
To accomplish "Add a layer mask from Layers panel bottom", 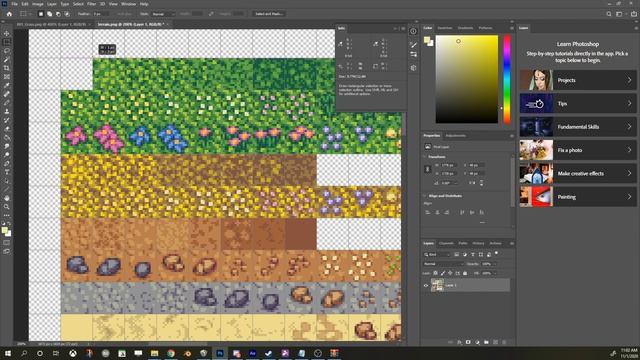I will pos(468,342).
